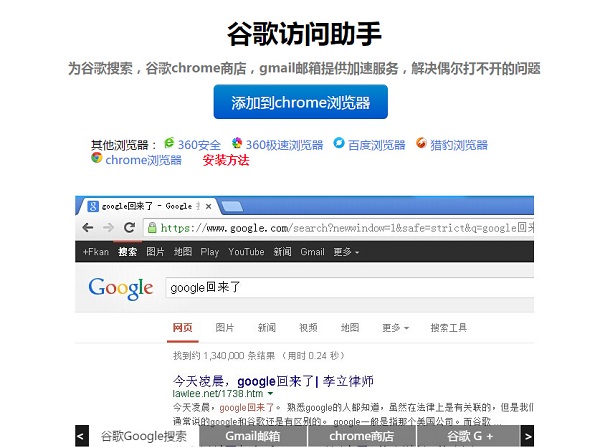Viewport: 600px width, 448px height.
Task: Click the 360极速浏览器 colorful icon
Action: [x=237, y=143]
